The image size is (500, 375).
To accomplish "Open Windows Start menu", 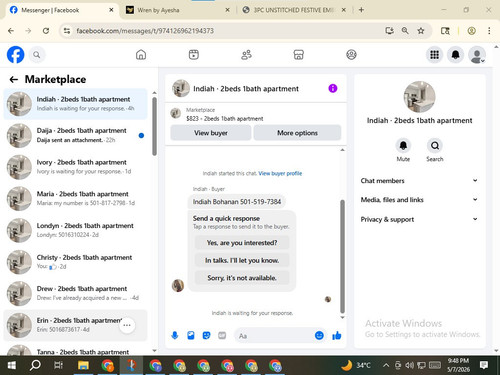I will pyautogui.click(x=12, y=365).
